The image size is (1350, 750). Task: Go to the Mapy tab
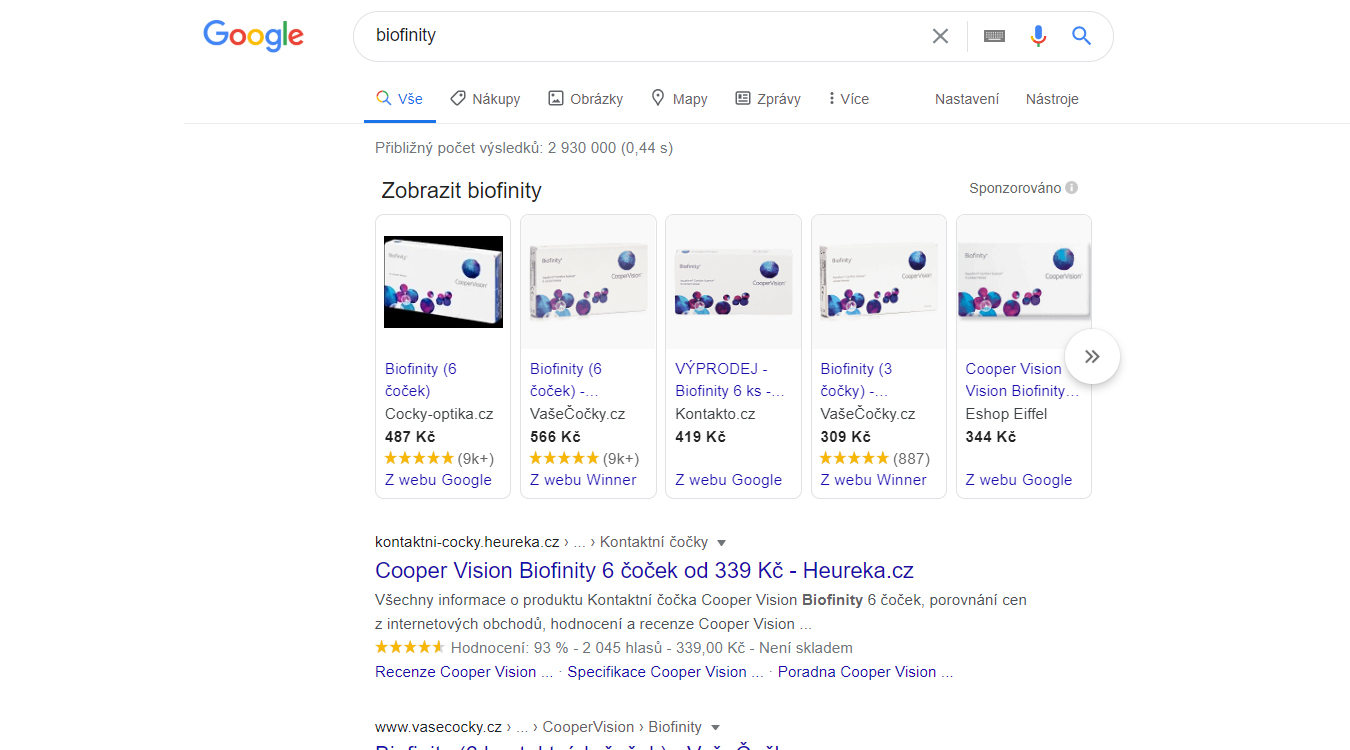click(x=679, y=99)
